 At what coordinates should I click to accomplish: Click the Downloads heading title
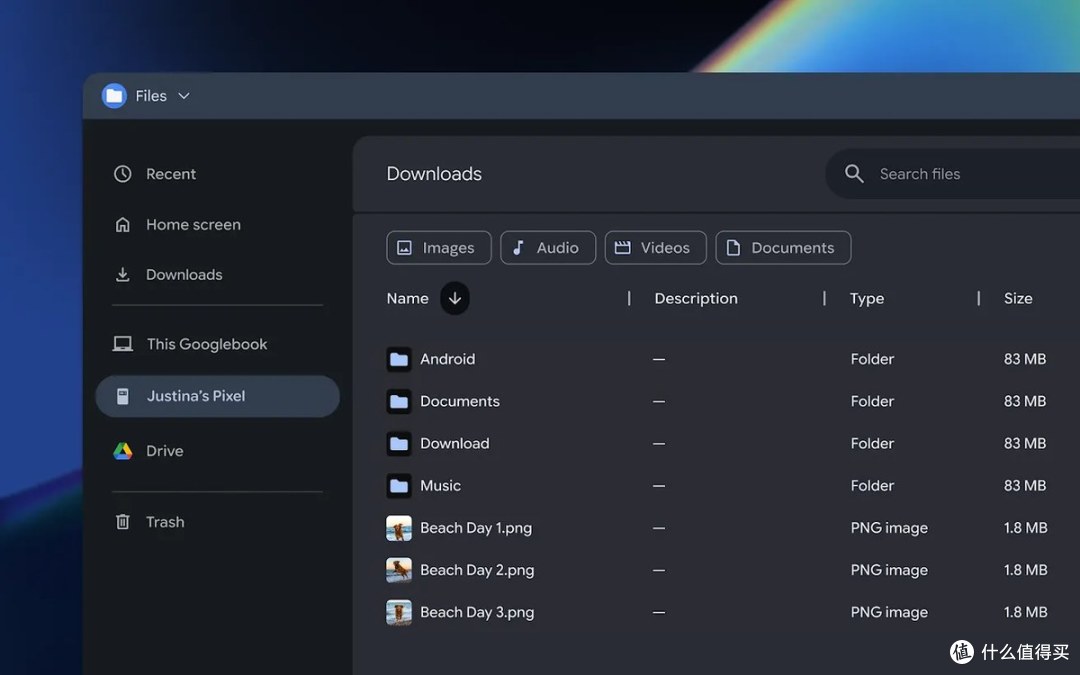[434, 174]
